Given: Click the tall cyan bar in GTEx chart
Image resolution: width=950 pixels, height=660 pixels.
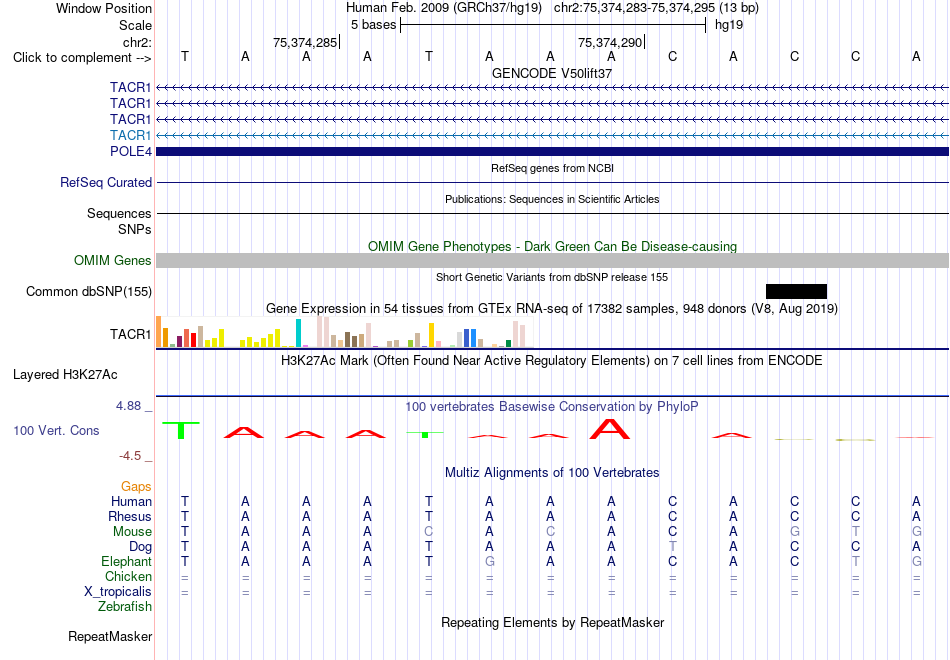Looking at the screenshot, I should point(298,333).
